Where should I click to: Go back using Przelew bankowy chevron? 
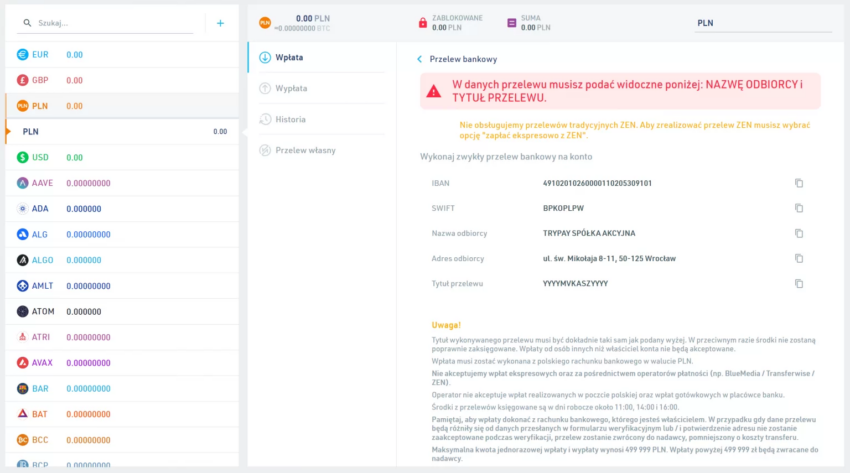pyautogui.click(x=419, y=59)
